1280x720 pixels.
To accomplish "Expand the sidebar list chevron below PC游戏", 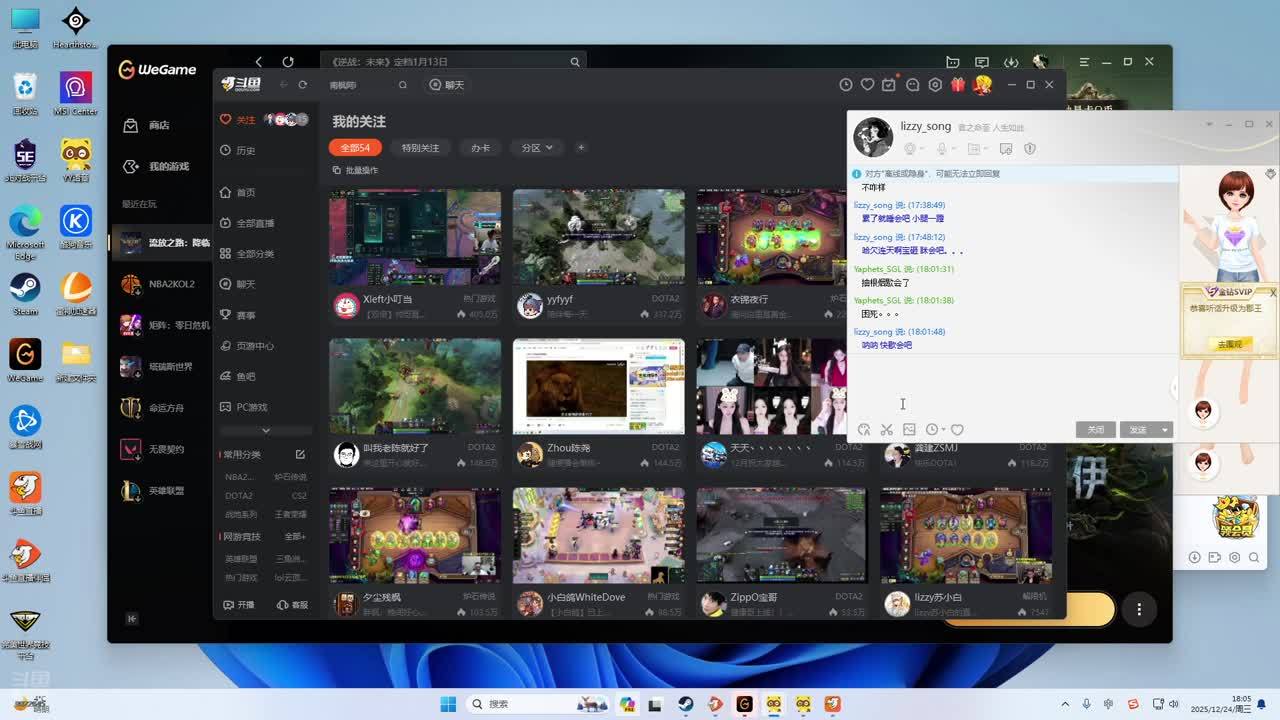I will coord(265,431).
